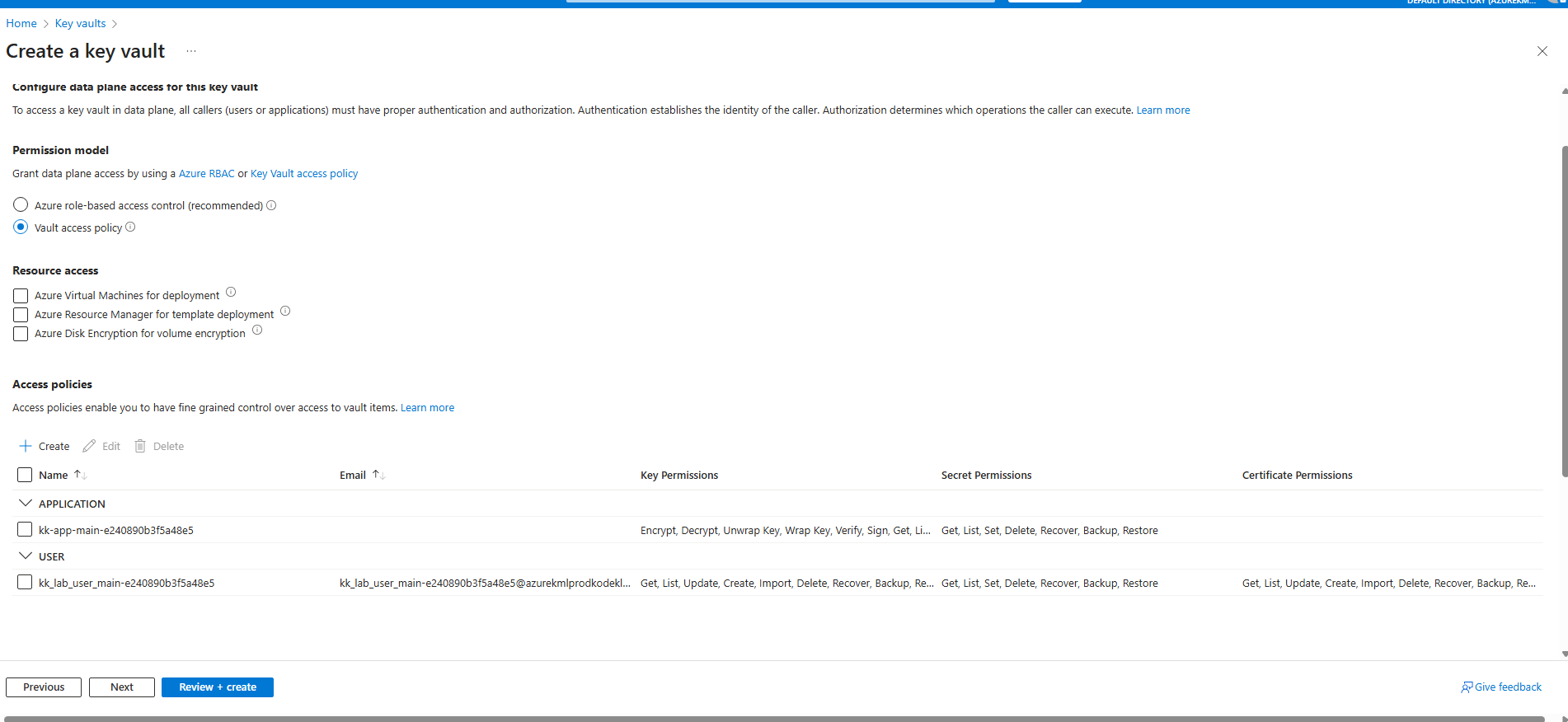Collapse the APPLICATION group
1568x722 pixels.
pyautogui.click(x=26, y=503)
